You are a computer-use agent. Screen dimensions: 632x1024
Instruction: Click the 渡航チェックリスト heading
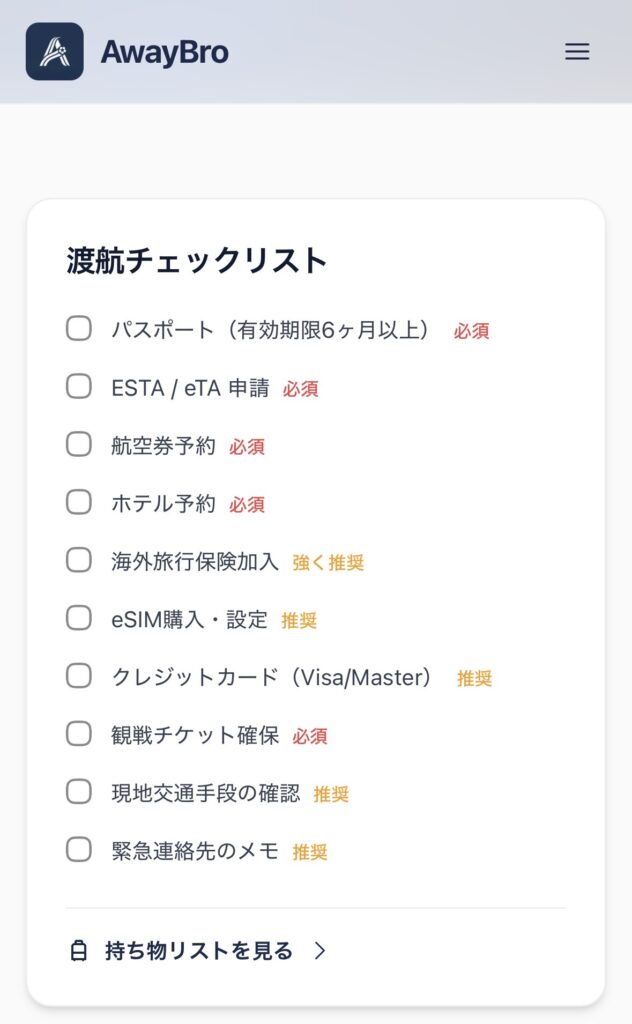coord(197,260)
